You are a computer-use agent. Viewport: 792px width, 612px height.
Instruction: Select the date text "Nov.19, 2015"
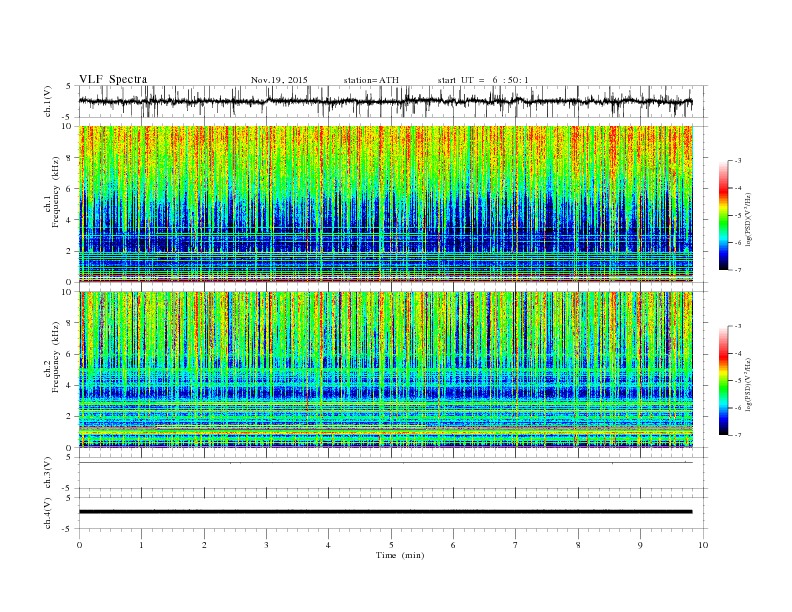point(279,80)
